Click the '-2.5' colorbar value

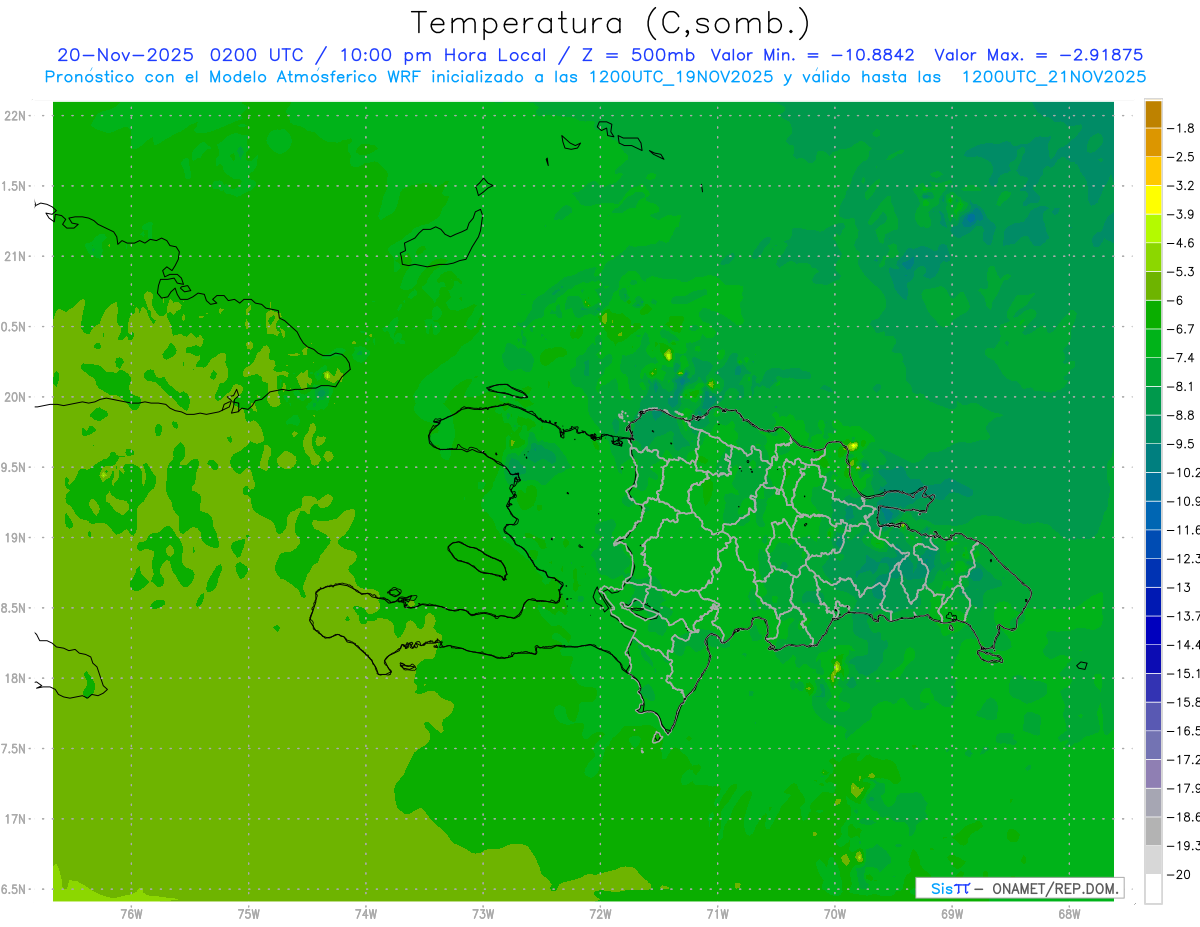[x=1182, y=157]
